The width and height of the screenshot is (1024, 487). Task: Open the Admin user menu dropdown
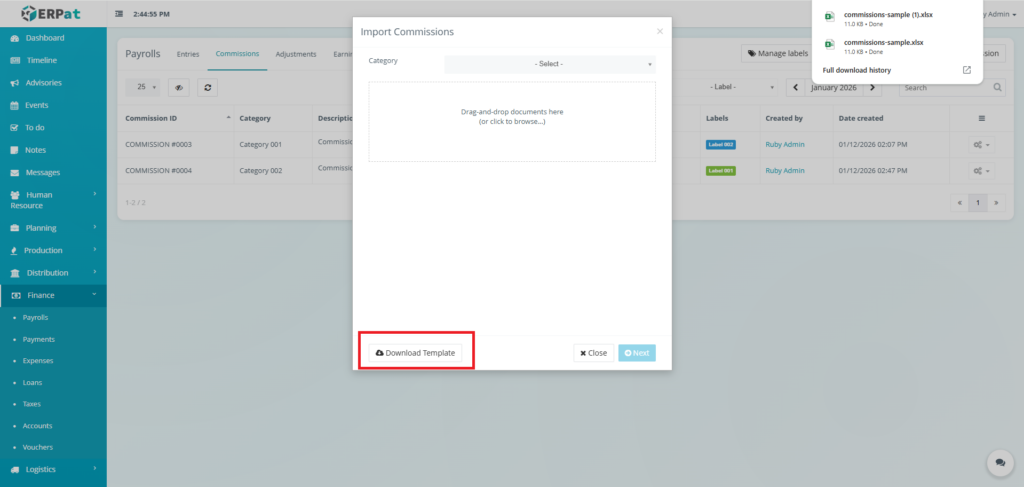(1002, 14)
